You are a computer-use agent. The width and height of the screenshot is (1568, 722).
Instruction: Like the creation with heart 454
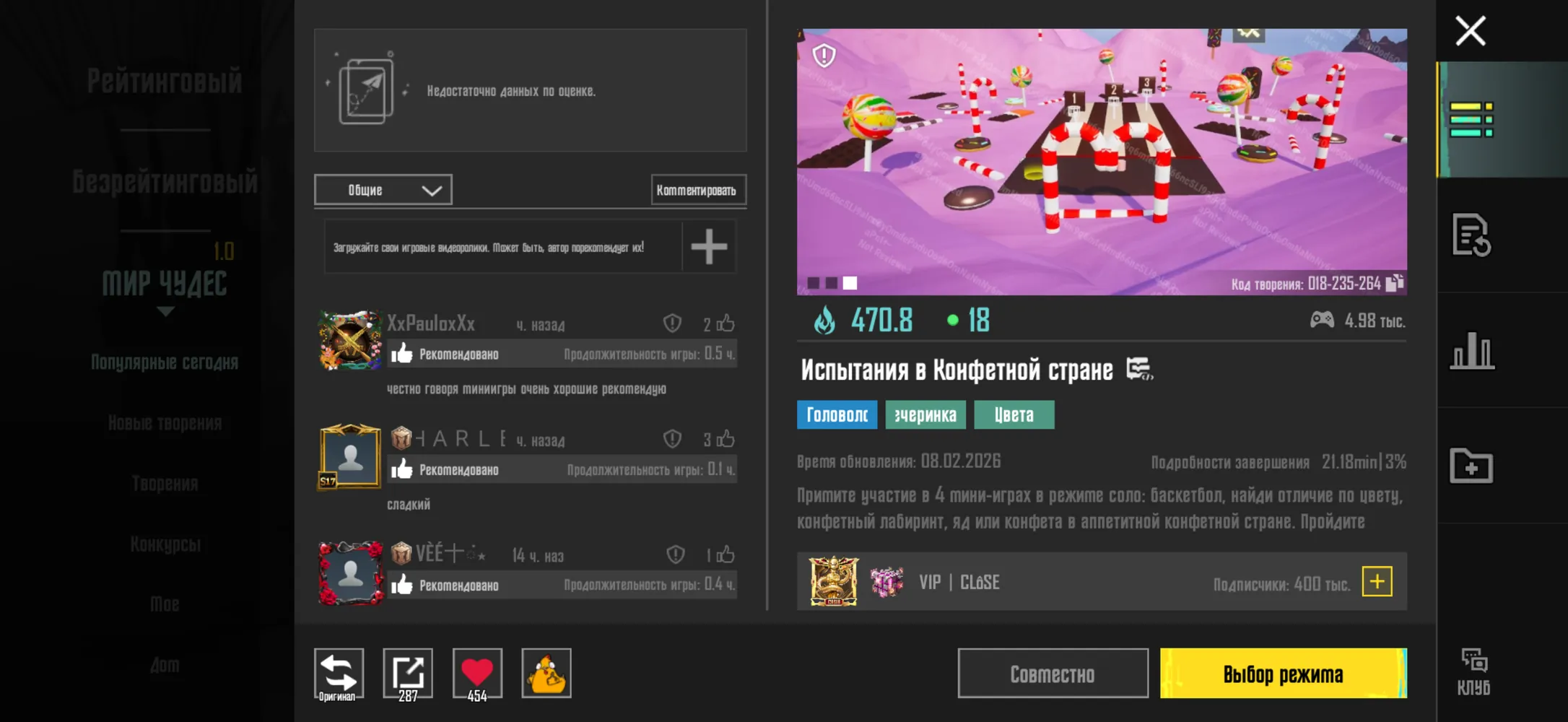(x=477, y=674)
